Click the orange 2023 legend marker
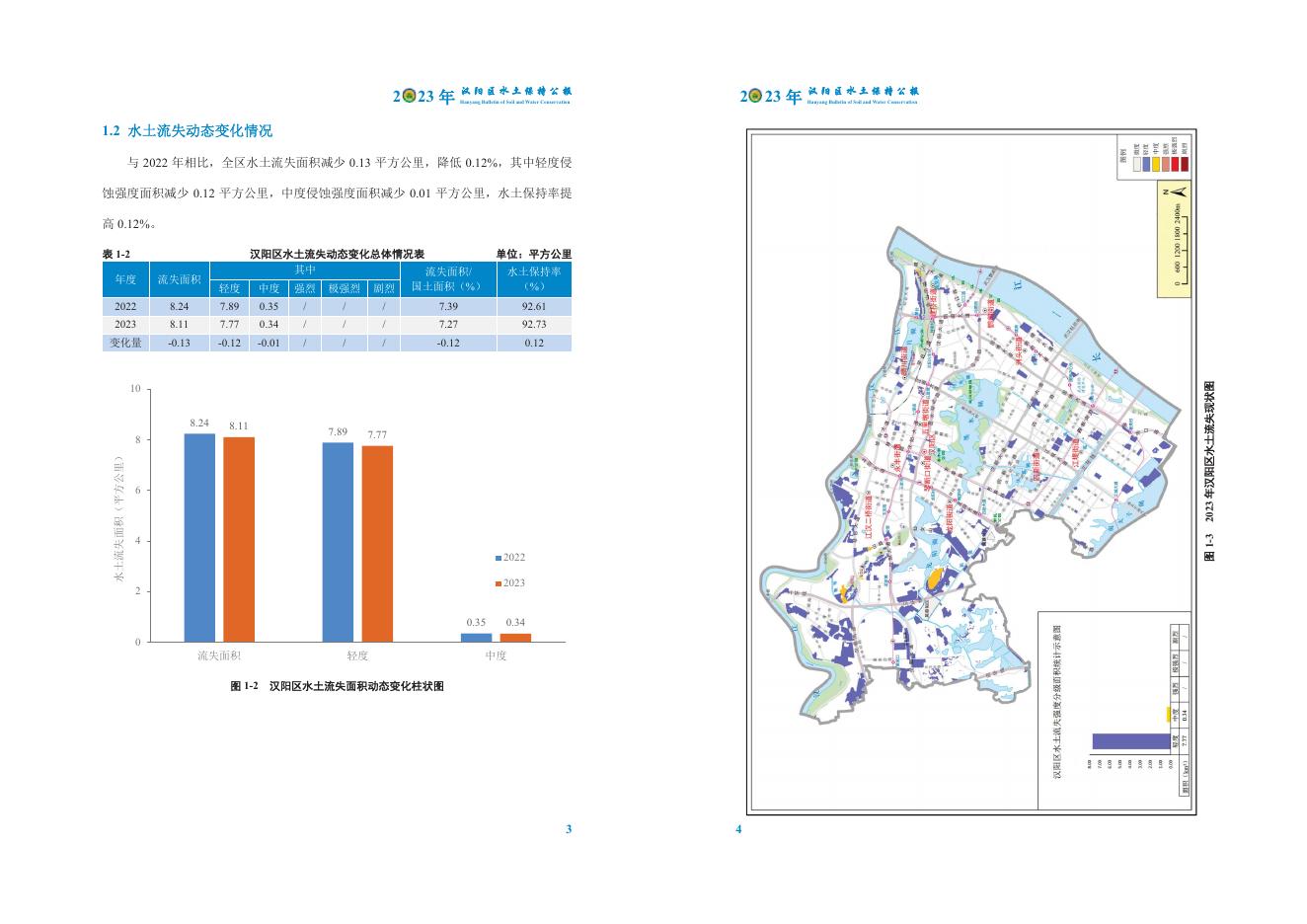 pyautogui.click(x=499, y=583)
